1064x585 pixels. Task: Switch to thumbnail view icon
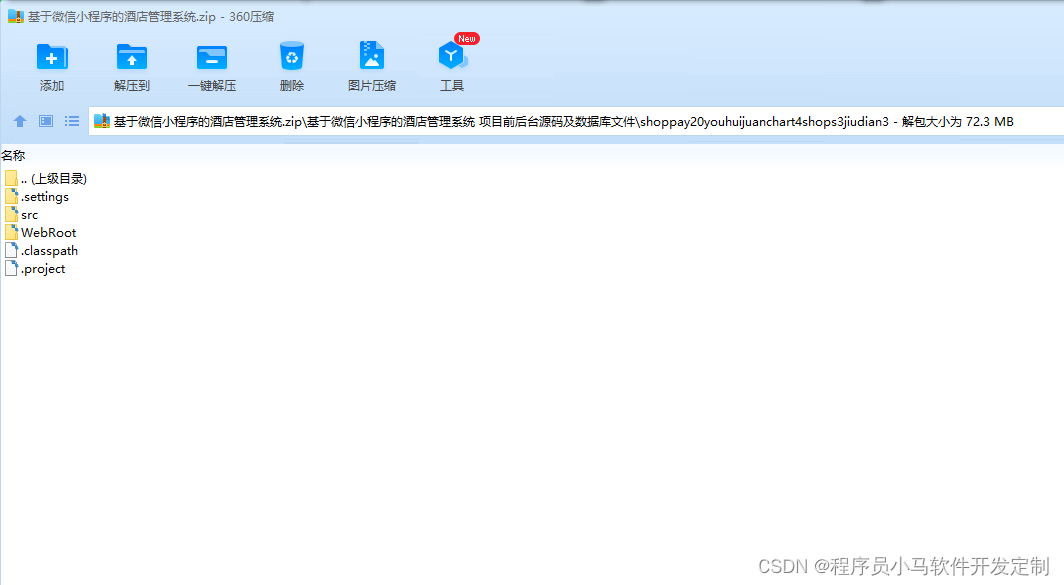tap(45, 121)
